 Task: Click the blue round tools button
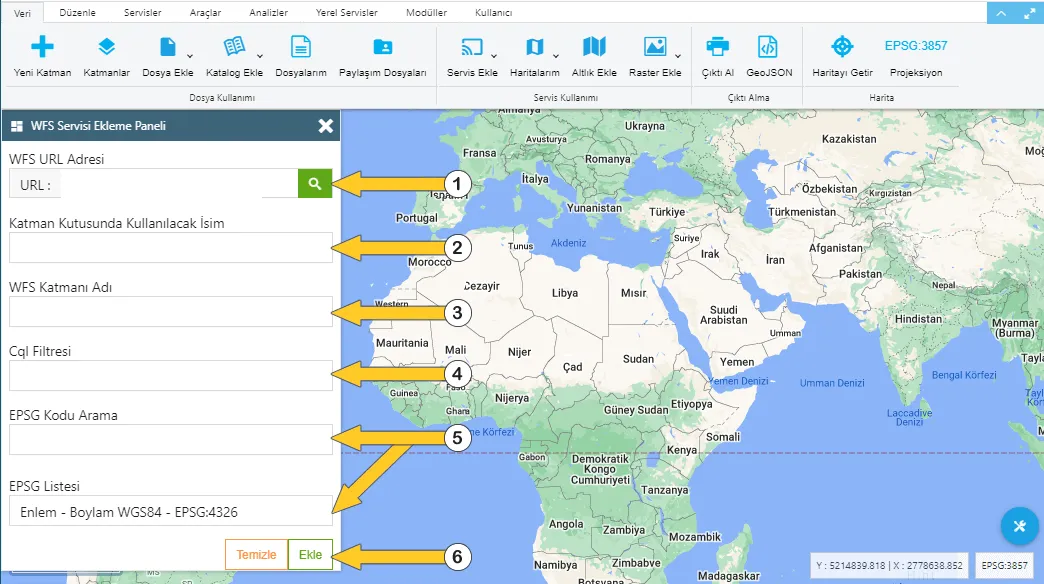click(x=1019, y=526)
